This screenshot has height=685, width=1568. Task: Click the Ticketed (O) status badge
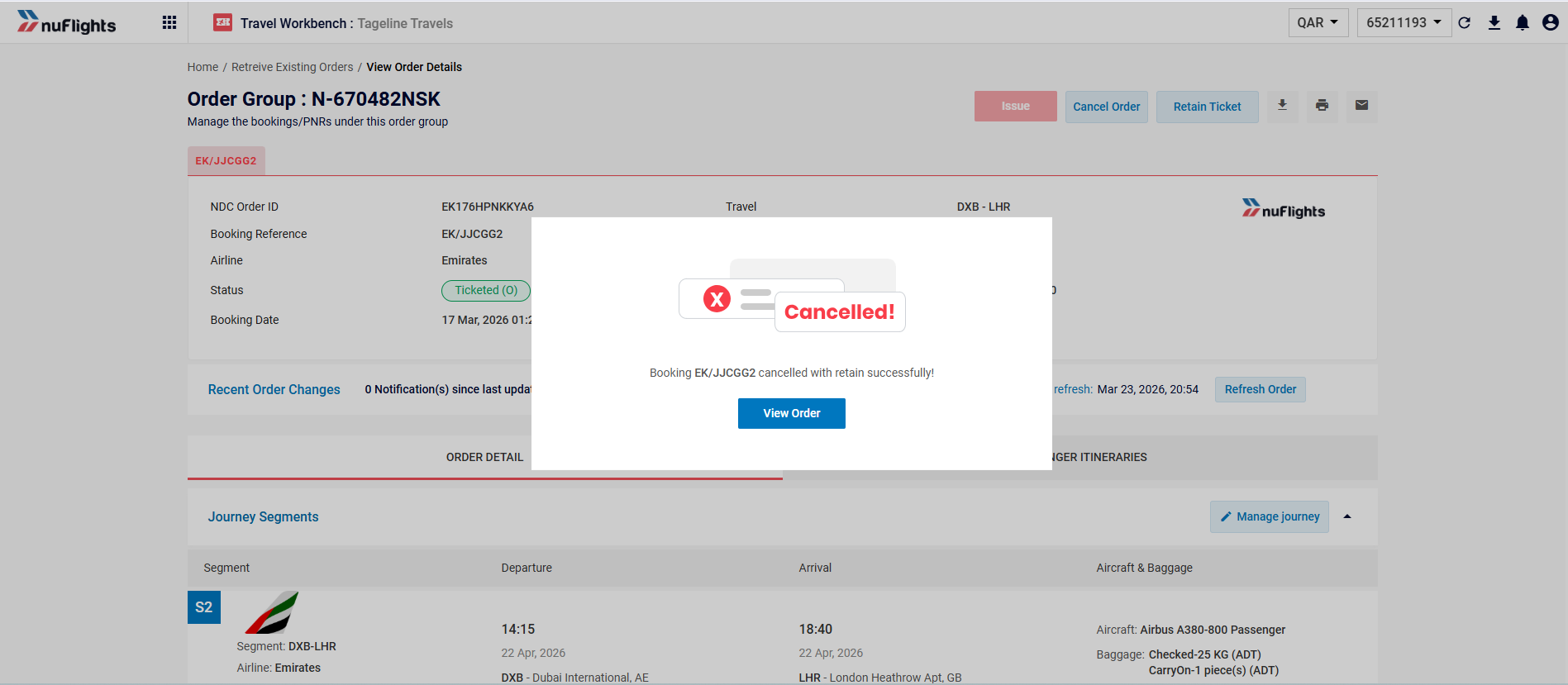coord(486,290)
